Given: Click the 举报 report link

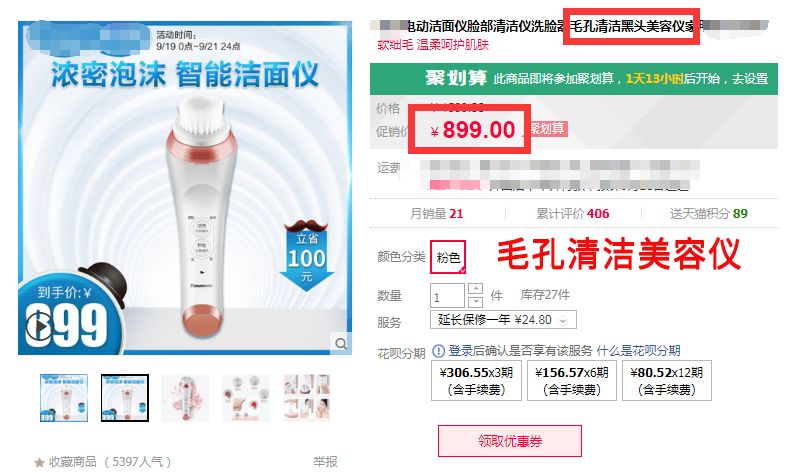Looking at the screenshot, I should (x=325, y=462).
